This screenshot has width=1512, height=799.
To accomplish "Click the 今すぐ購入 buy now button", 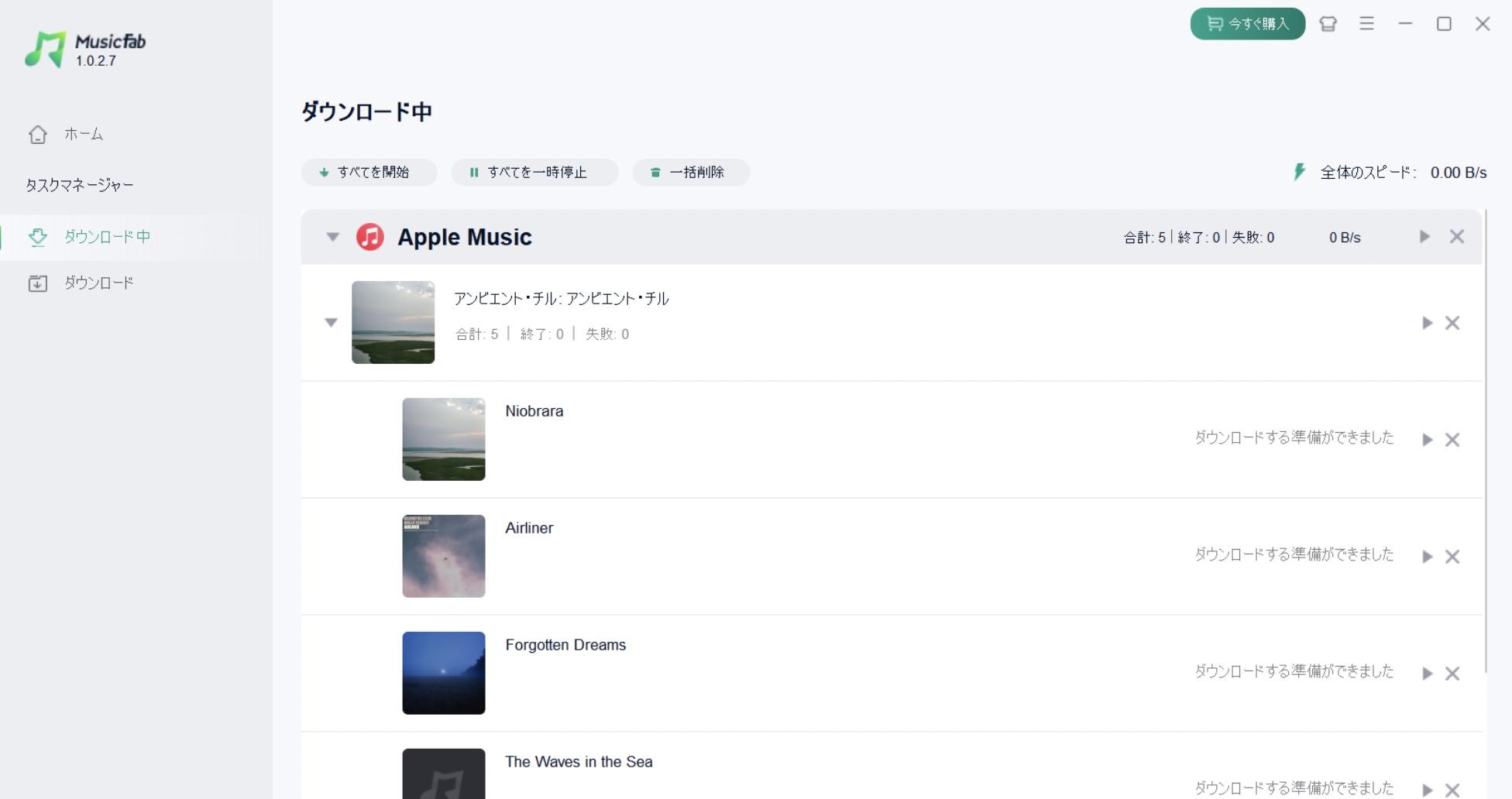I will 1247,24.
